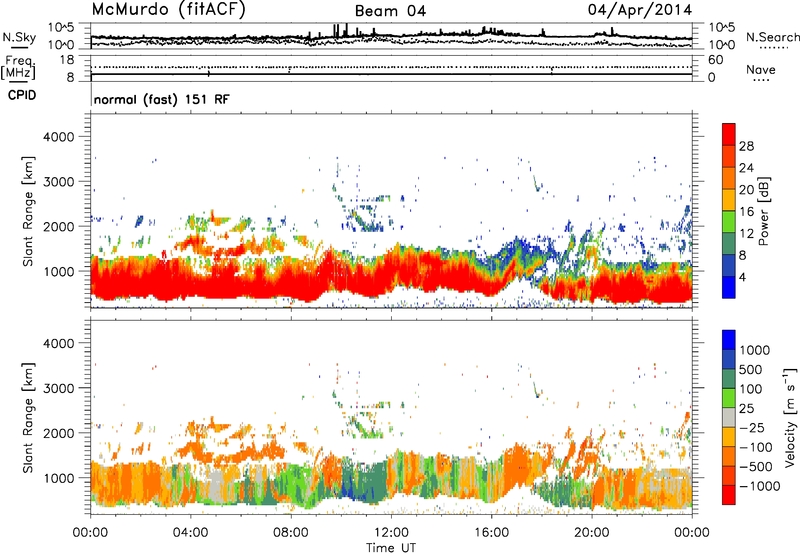Select the "500" tick on the Velocity colorbar

[751, 369]
